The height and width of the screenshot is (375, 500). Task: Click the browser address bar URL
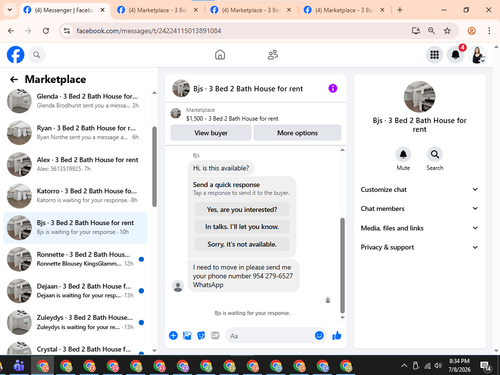click(149, 31)
